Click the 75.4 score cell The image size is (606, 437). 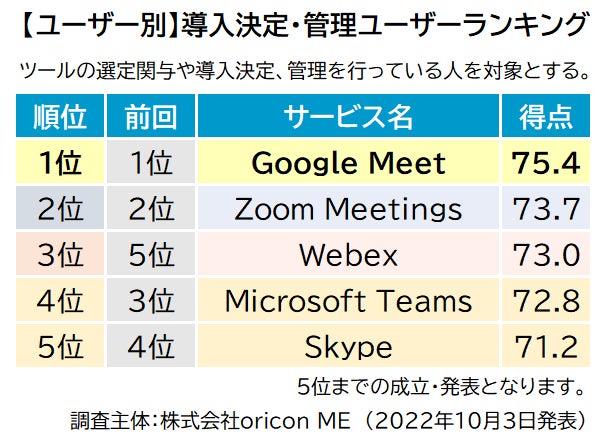click(546, 162)
